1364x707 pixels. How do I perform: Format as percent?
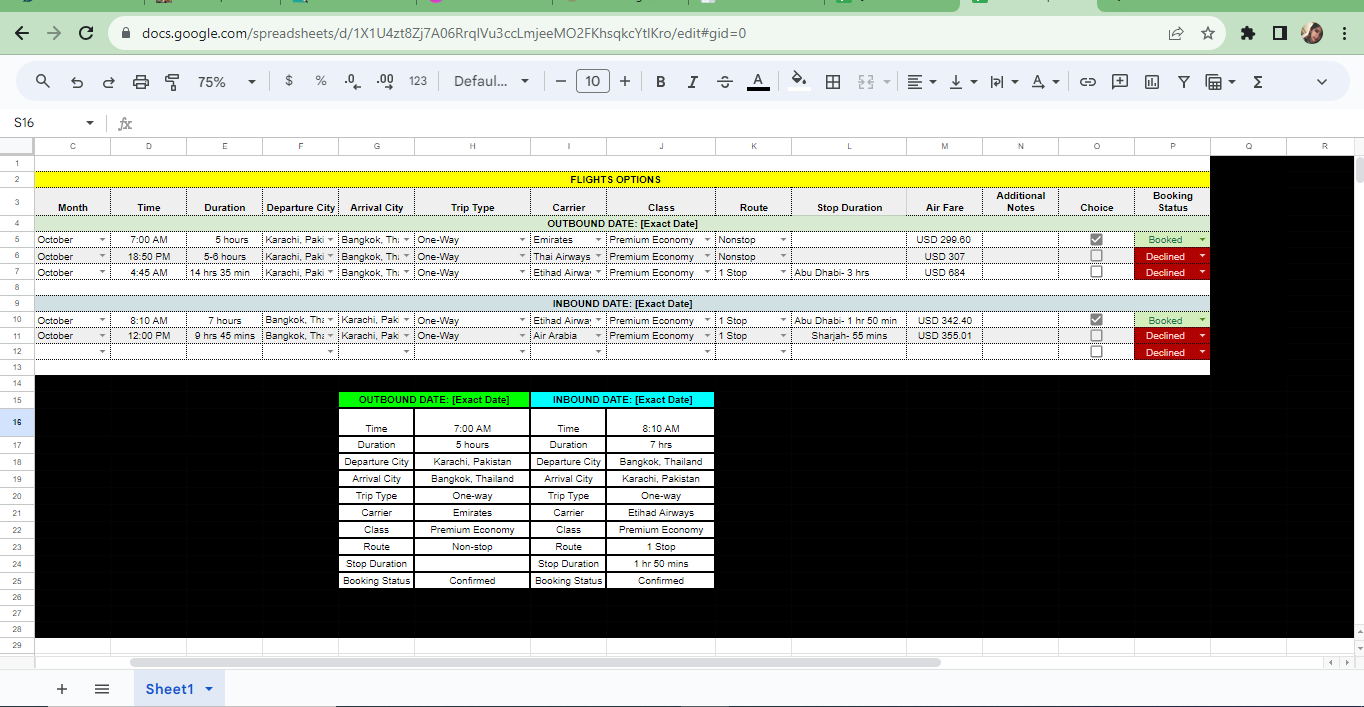click(x=321, y=81)
